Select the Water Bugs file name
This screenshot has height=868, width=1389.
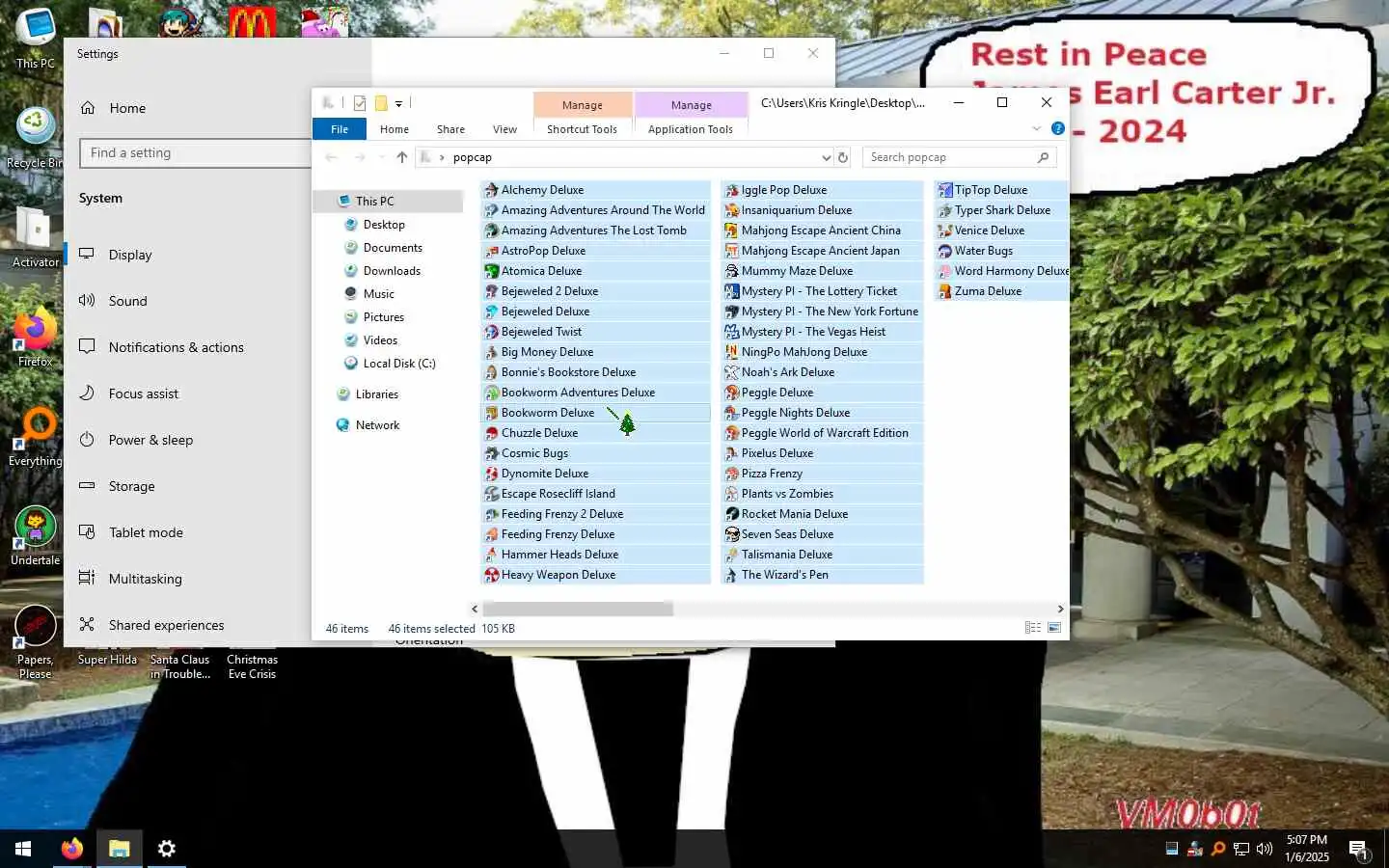pyautogui.click(x=984, y=251)
